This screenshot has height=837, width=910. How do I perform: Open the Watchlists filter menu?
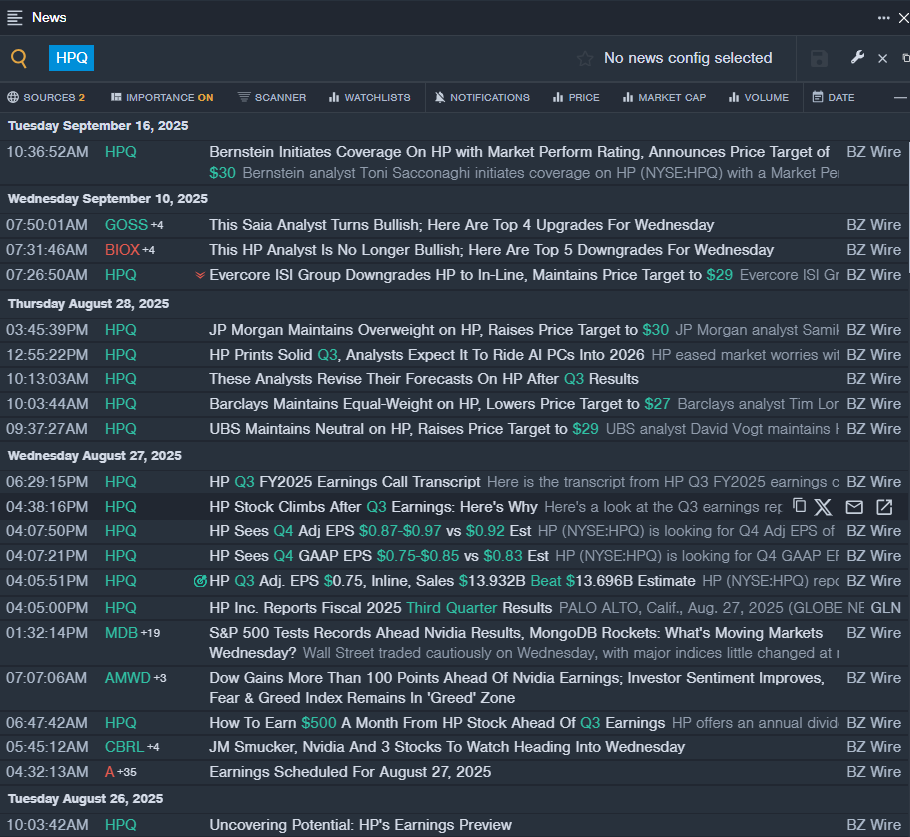click(x=368, y=97)
